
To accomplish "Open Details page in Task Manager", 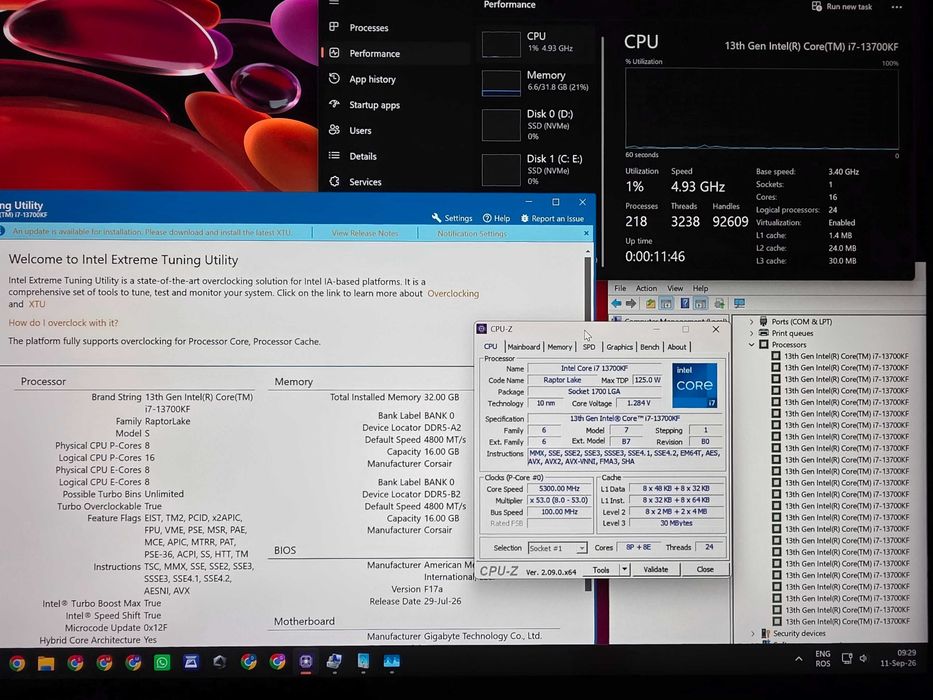I will 362,156.
